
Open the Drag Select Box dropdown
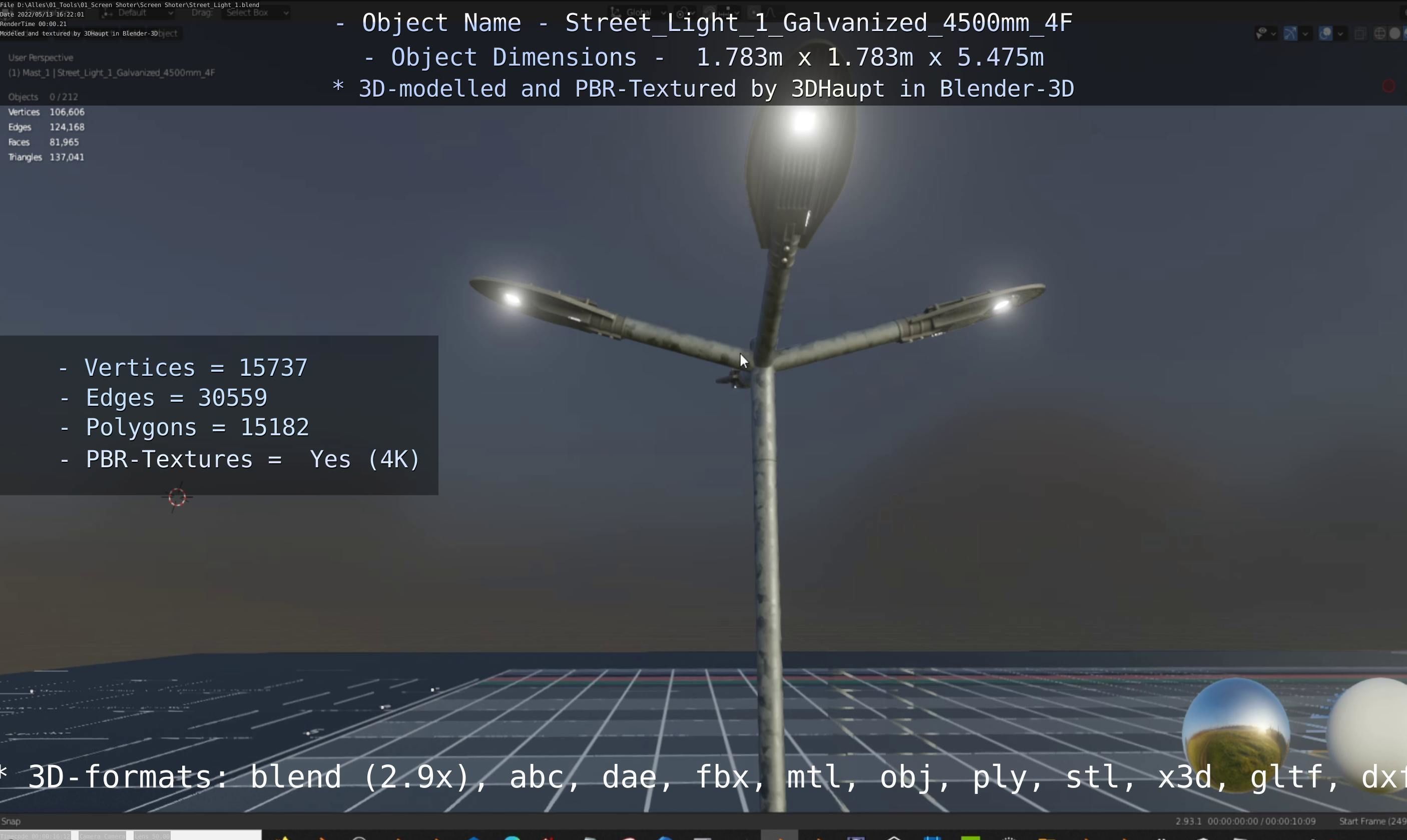tap(256, 13)
